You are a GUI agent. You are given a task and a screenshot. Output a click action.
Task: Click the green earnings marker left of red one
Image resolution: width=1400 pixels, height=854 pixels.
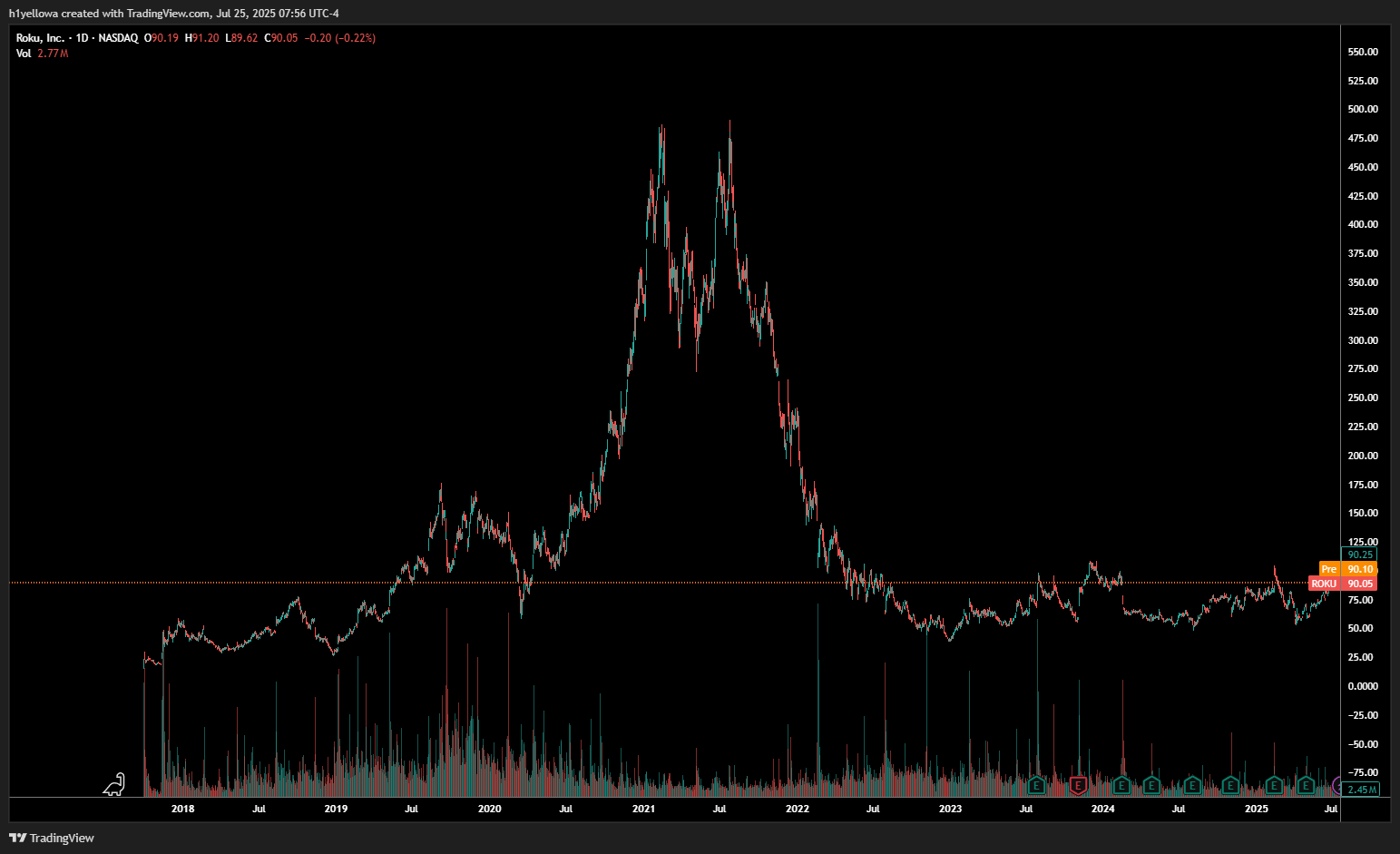pyautogui.click(x=1037, y=784)
